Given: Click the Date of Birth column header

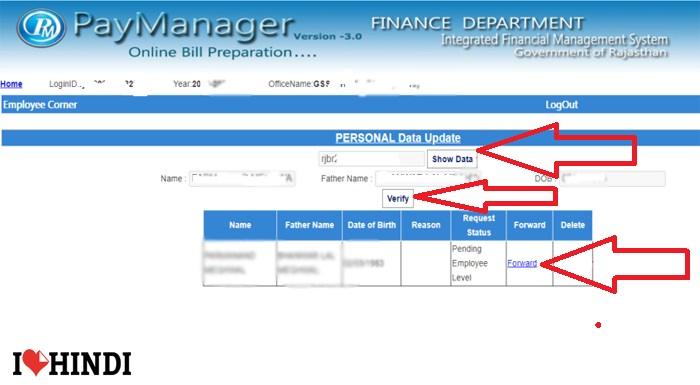Looking at the screenshot, I should 371,225.
